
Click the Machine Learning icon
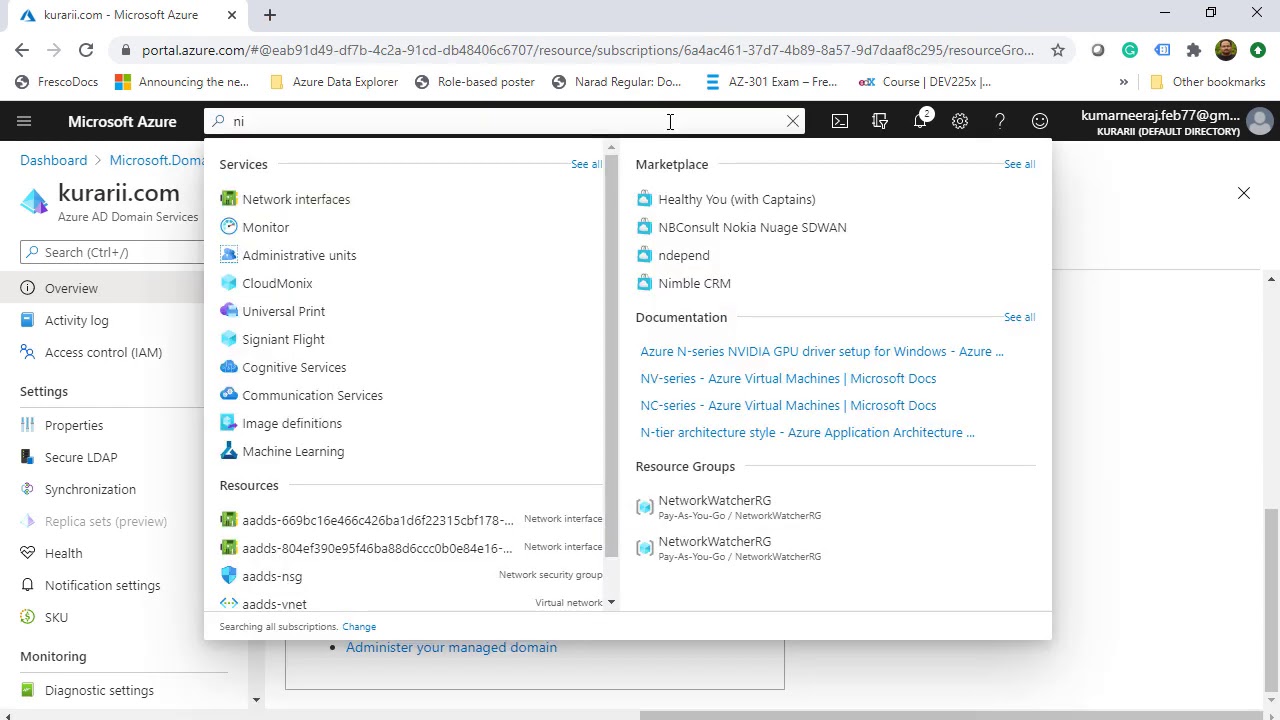[x=229, y=451]
